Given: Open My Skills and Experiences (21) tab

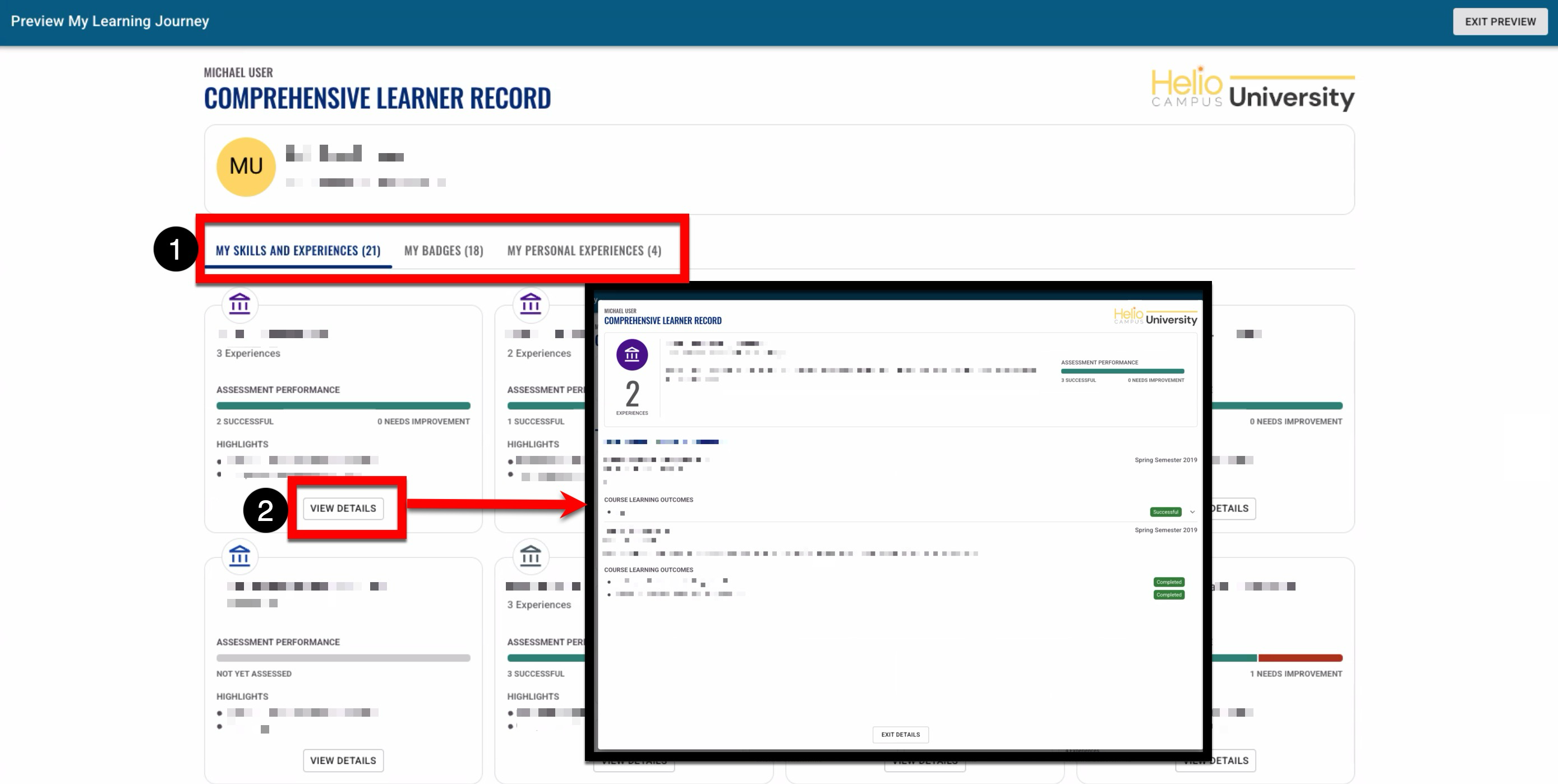Looking at the screenshot, I should pyautogui.click(x=298, y=251).
